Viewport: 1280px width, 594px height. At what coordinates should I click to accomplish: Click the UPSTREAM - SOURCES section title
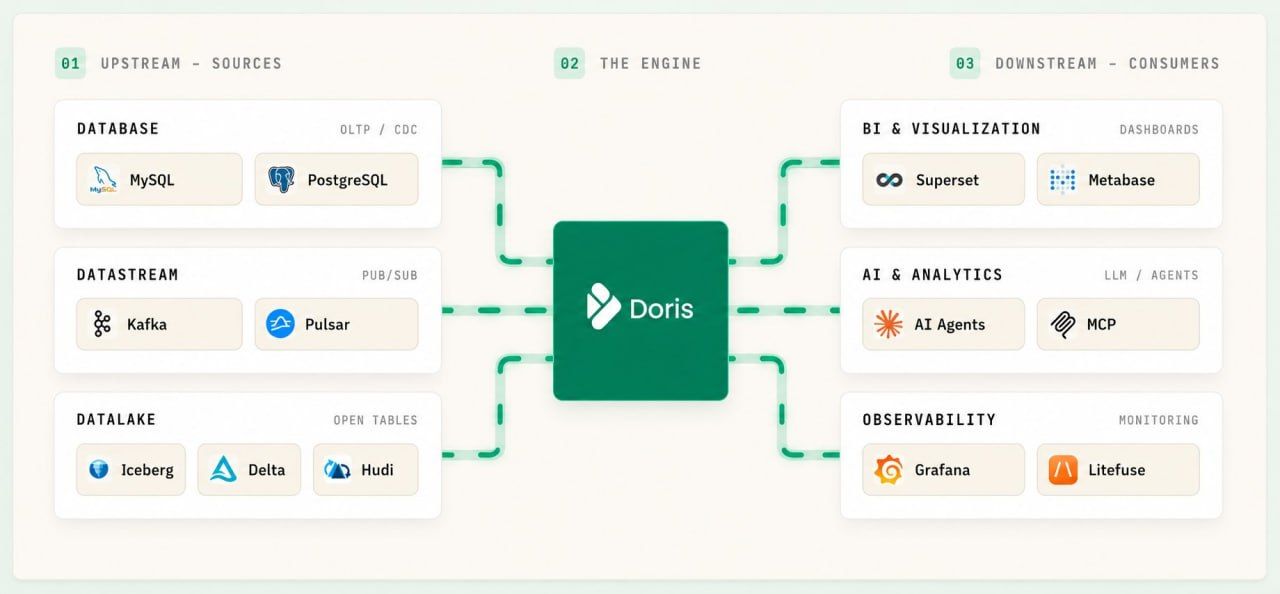191,63
